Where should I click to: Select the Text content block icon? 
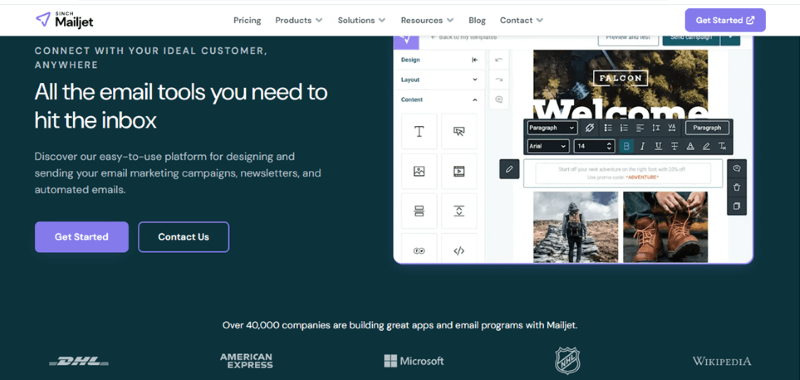419,132
